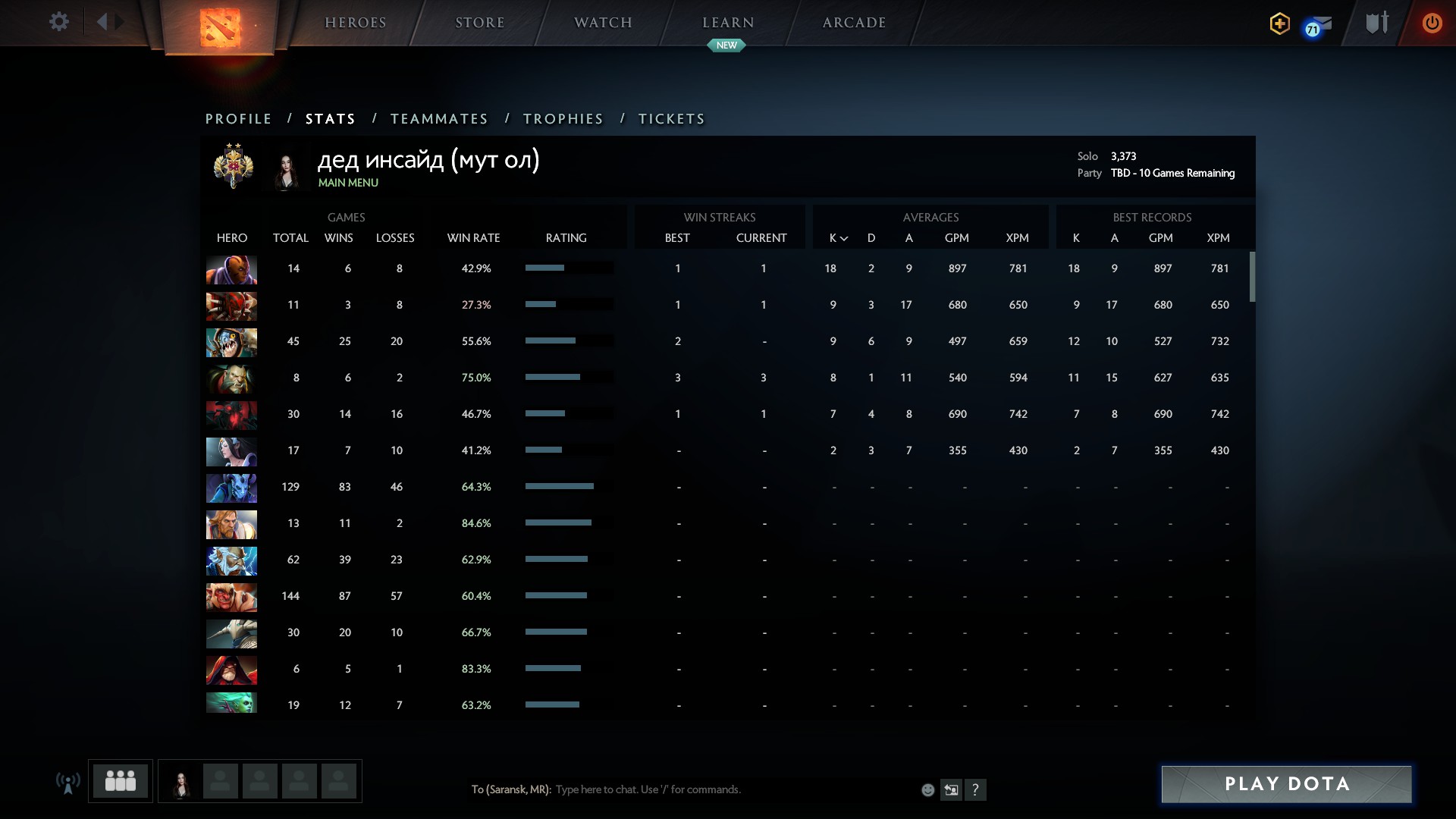This screenshot has width=1456, height=819.
Task: Select hero portrait with 144 total games
Action: coord(231,597)
